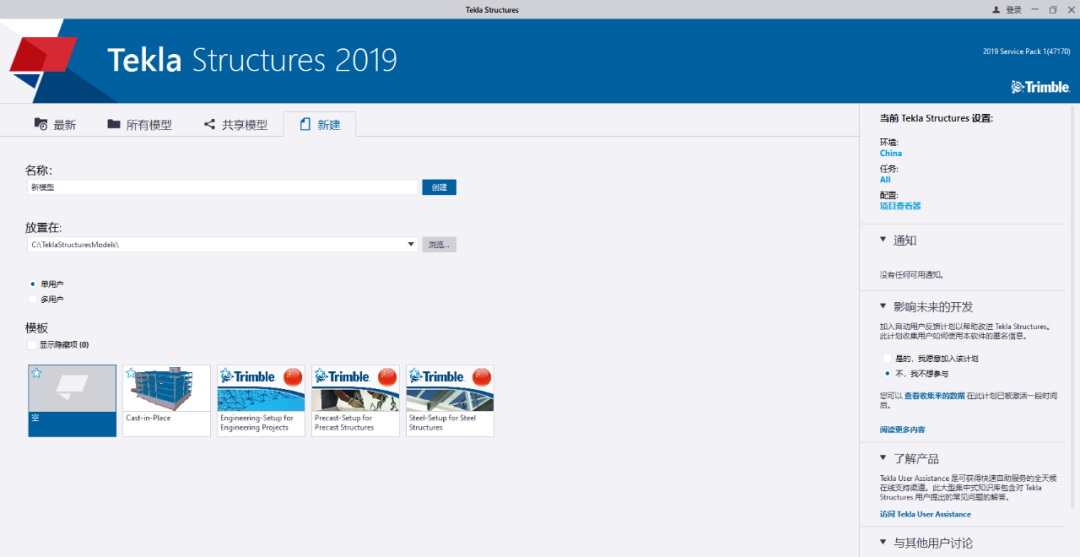Click the 项目查看器 configuration link
The width and height of the screenshot is (1080, 557).
[x=900, y=205]
